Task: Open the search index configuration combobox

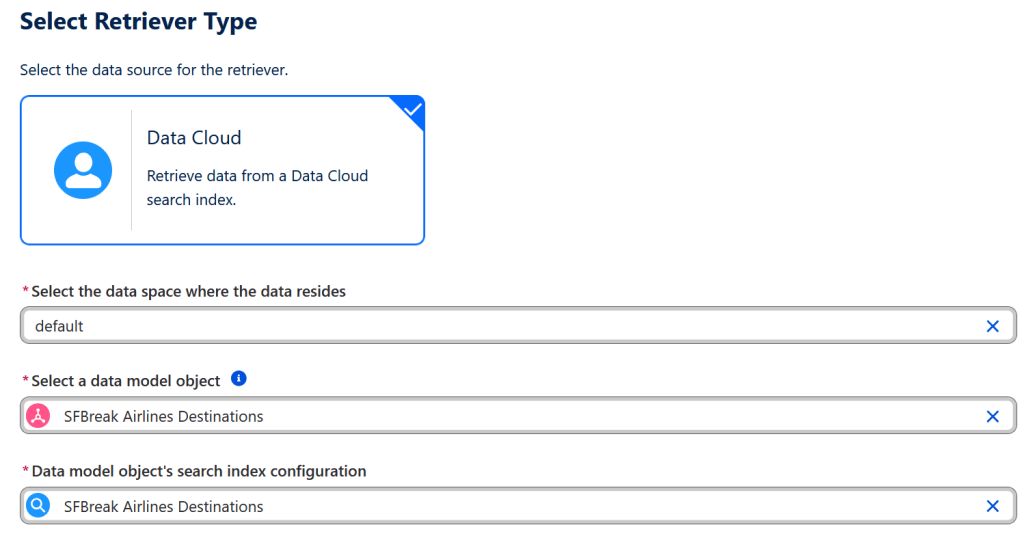Action: [x=518, y=506]
